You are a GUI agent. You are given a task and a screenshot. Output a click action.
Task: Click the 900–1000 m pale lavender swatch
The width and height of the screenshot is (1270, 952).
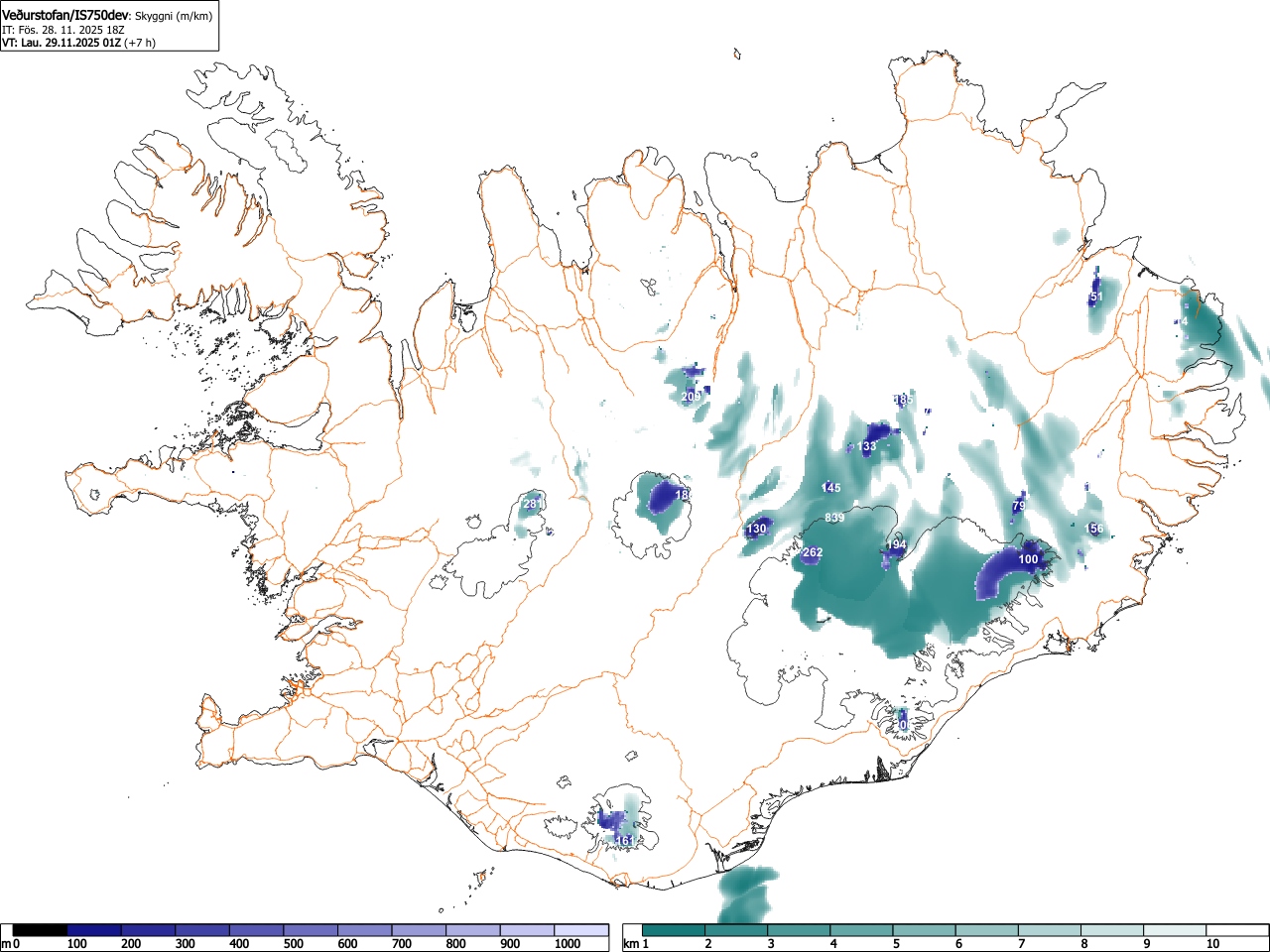[527, 930]
